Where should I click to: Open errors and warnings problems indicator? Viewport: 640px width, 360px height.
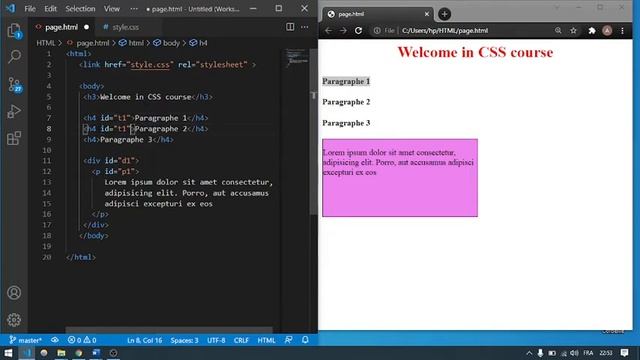coord(82,340)
